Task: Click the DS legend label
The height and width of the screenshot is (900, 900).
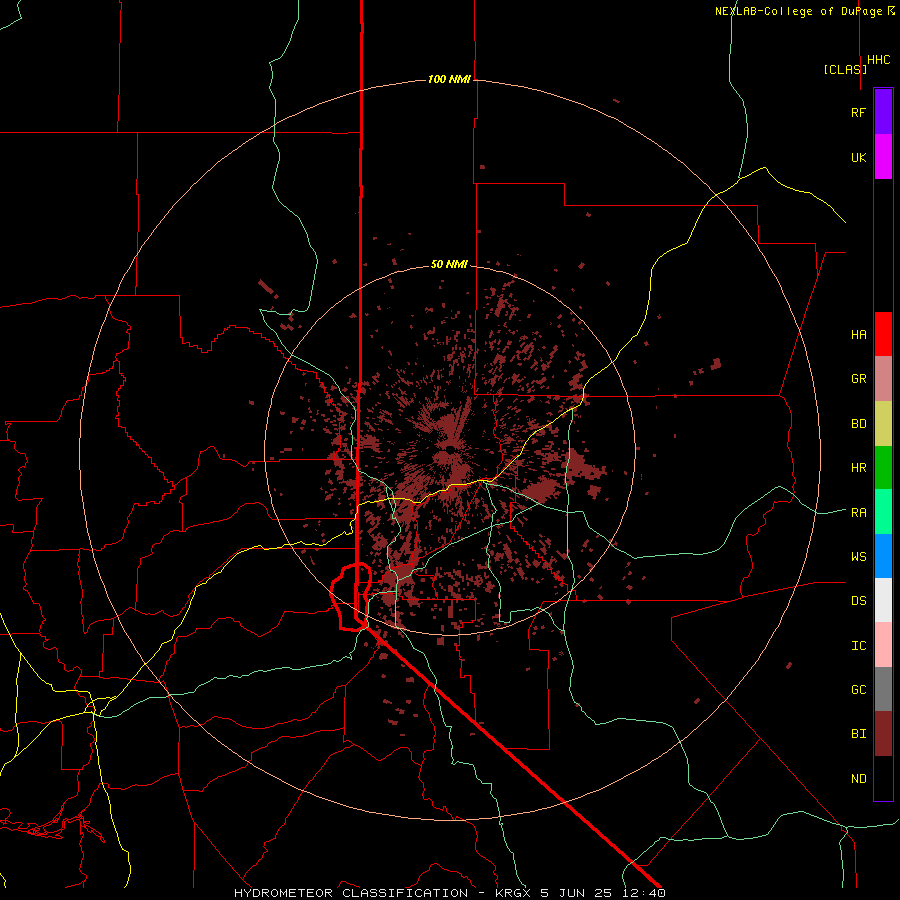Action: pos(858,600)
